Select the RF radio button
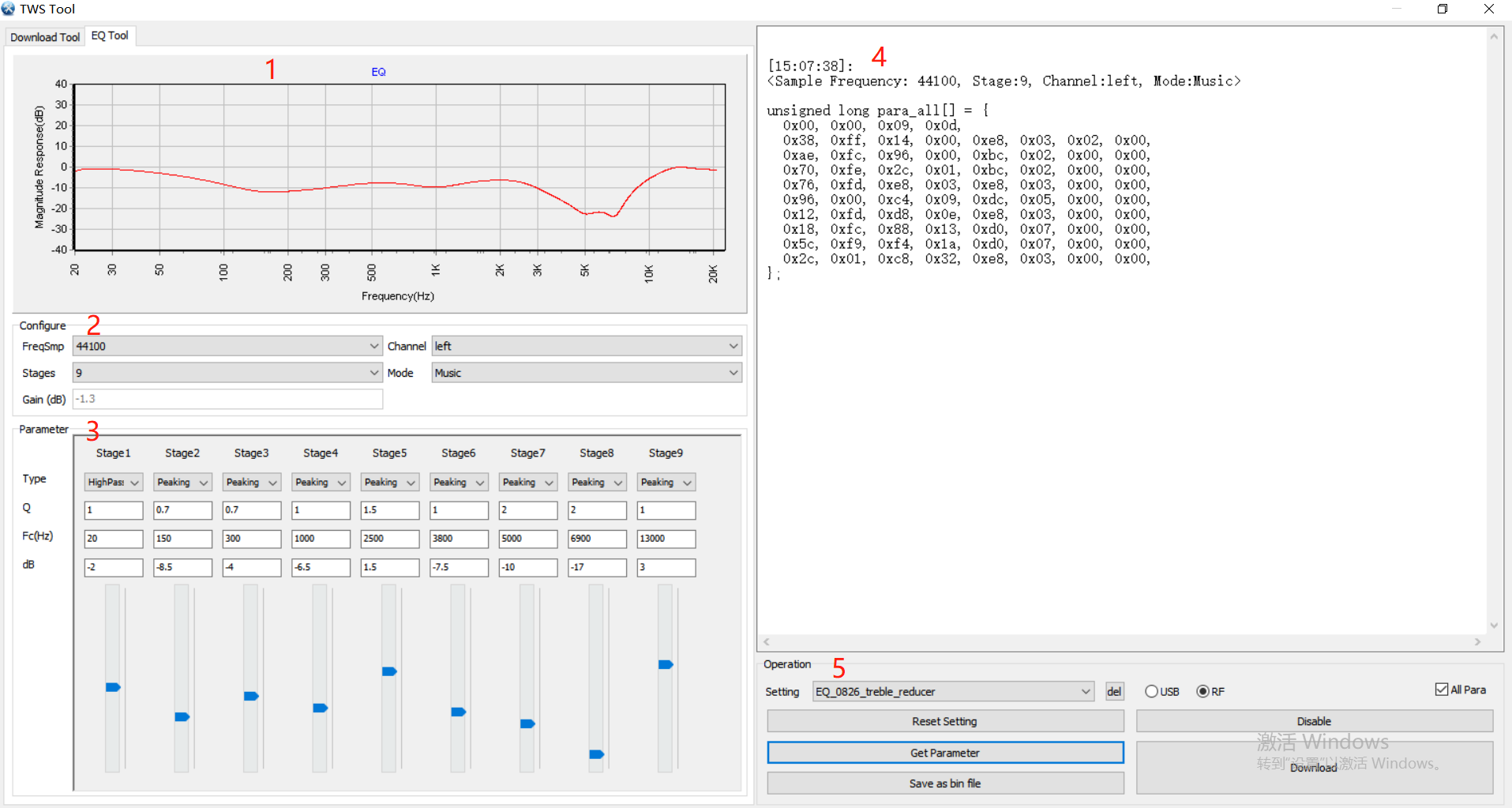The width and height of the screenshot is (1512, 808). (1202, 692)
